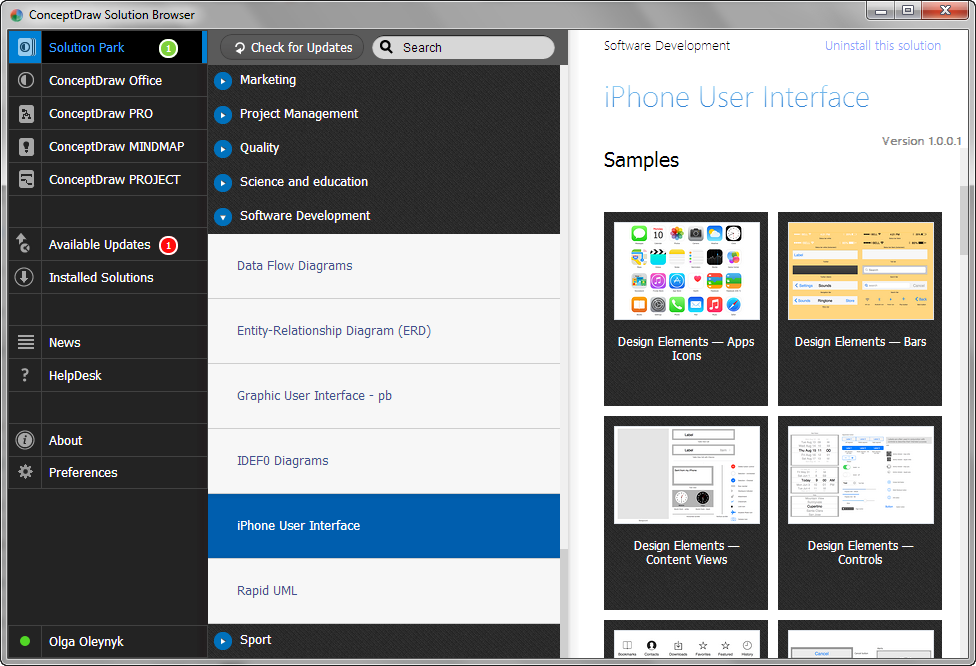Select Rapid UML solution
The width and height of the screenshot is (976, 666).
(x=384, y=591)
